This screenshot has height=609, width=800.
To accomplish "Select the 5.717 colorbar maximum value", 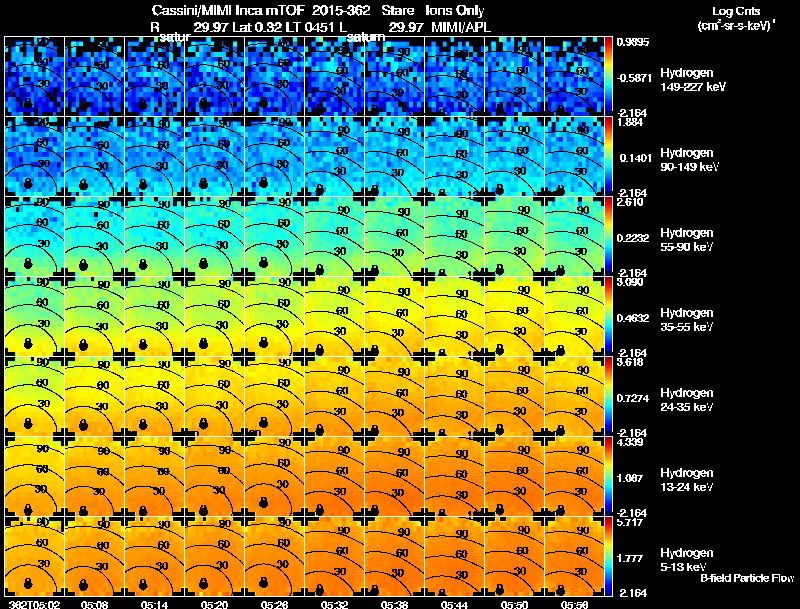I will click(x=630, y=523).
